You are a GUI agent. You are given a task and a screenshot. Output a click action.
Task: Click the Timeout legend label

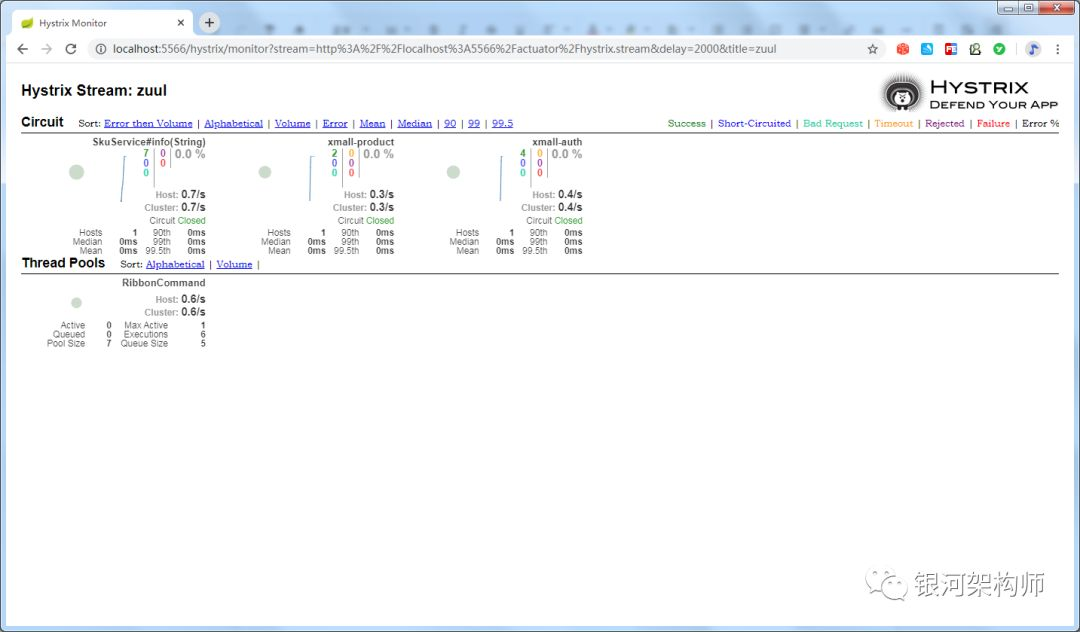tap(893, 123)
